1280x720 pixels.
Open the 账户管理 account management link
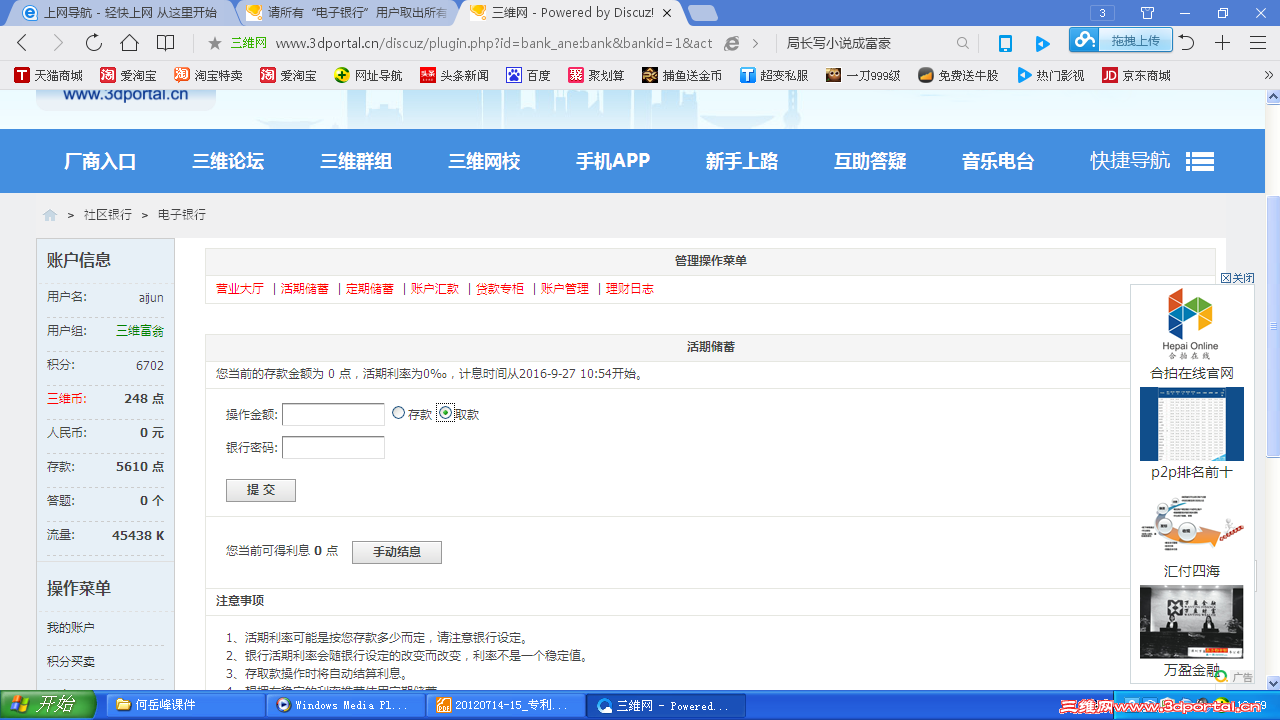(x=565, y=289)
